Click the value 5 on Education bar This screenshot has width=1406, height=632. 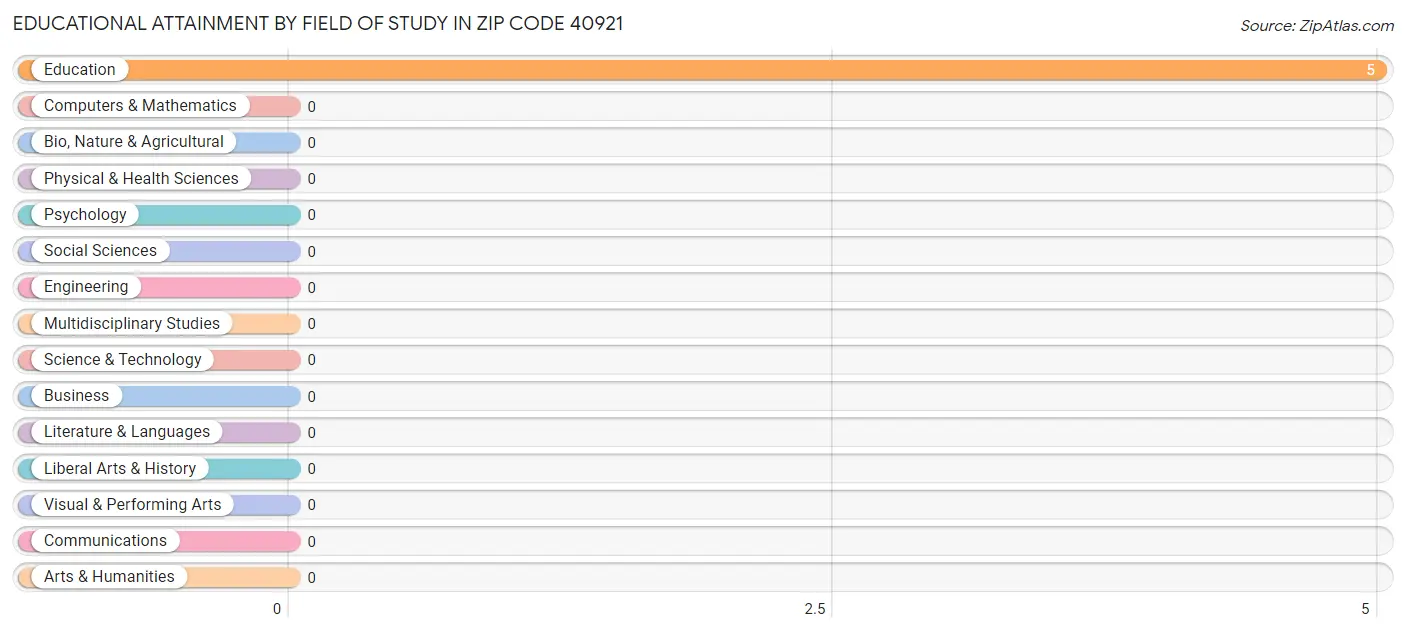click(x=1371, y=70)
